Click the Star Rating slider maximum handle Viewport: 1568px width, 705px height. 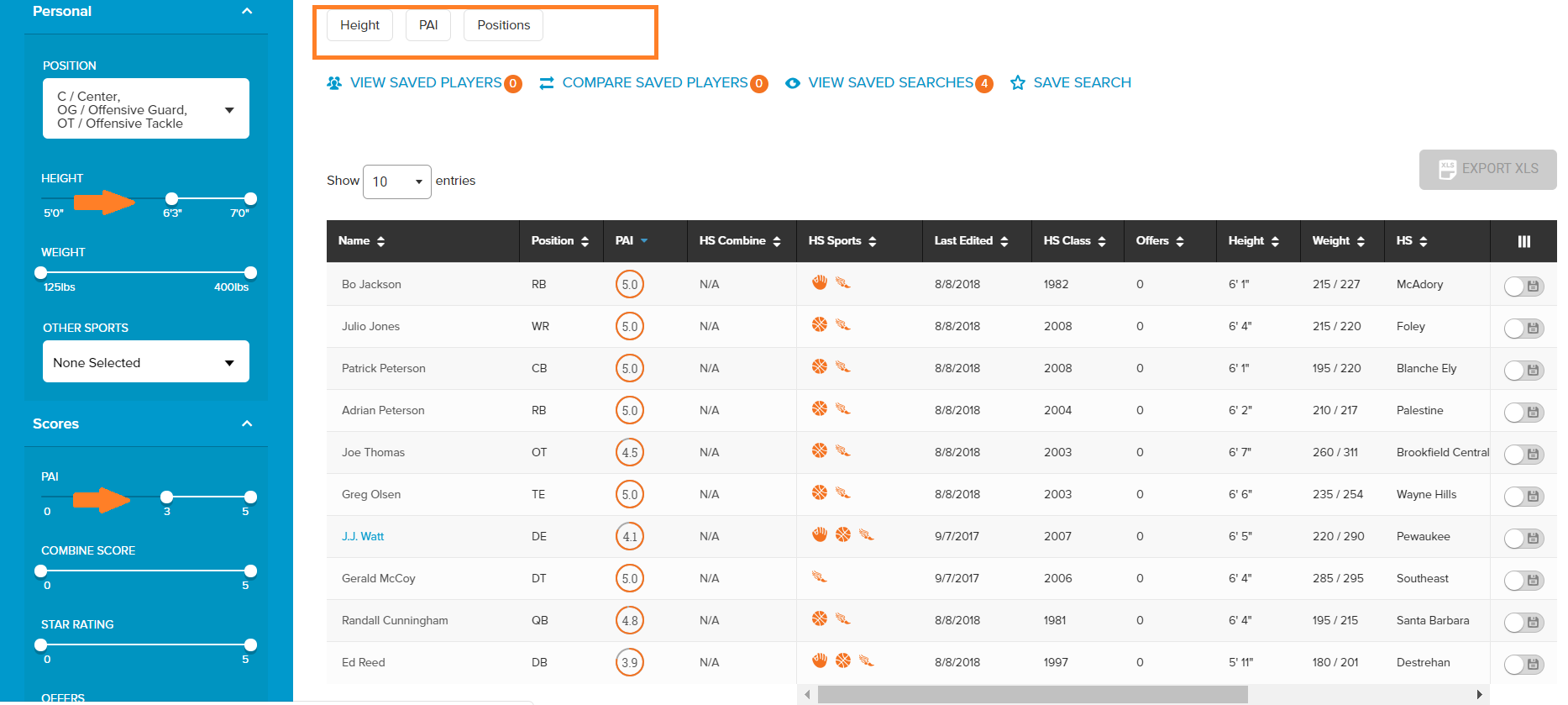coord(250,645)
